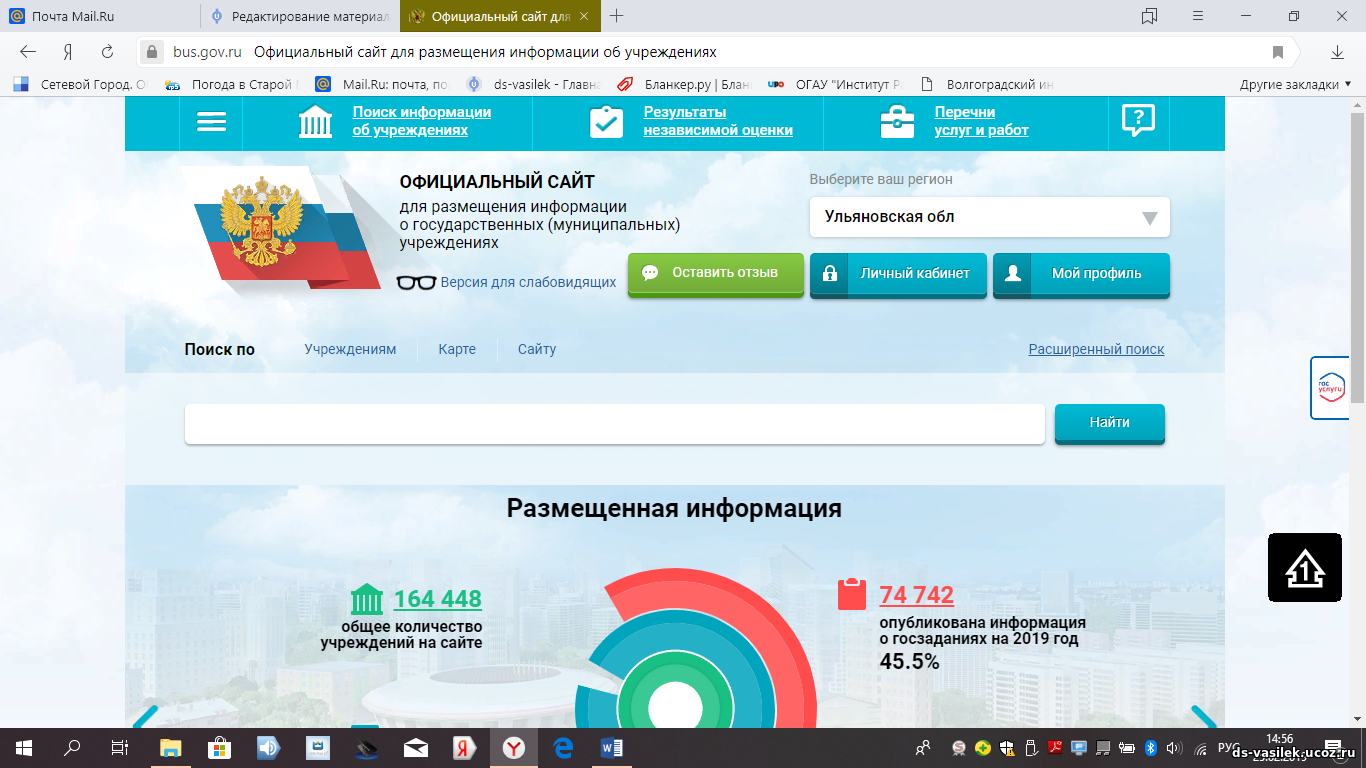
Task: Open the browser bookmarks panel icon in title bar
Action: [x=1149, y=16]
